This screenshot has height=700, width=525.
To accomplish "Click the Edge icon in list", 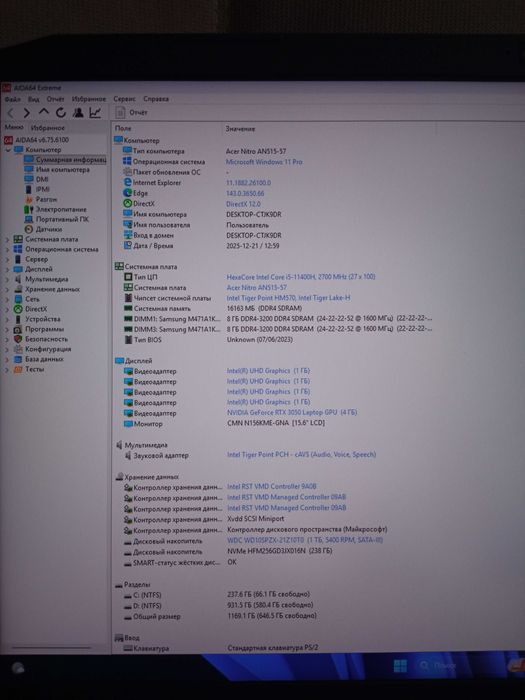I will [x=127, y=193].
